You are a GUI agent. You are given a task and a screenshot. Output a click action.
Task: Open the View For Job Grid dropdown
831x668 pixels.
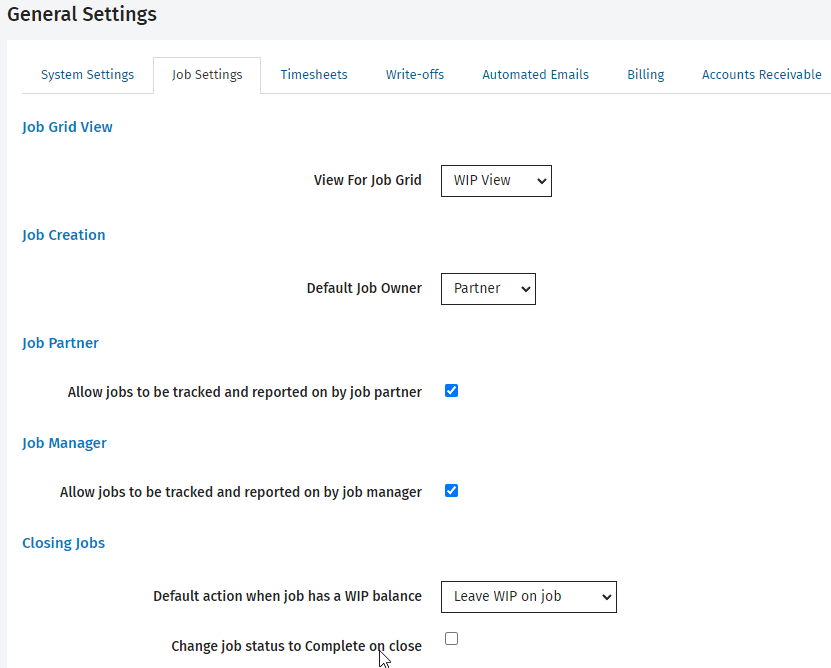coord(496,181)
